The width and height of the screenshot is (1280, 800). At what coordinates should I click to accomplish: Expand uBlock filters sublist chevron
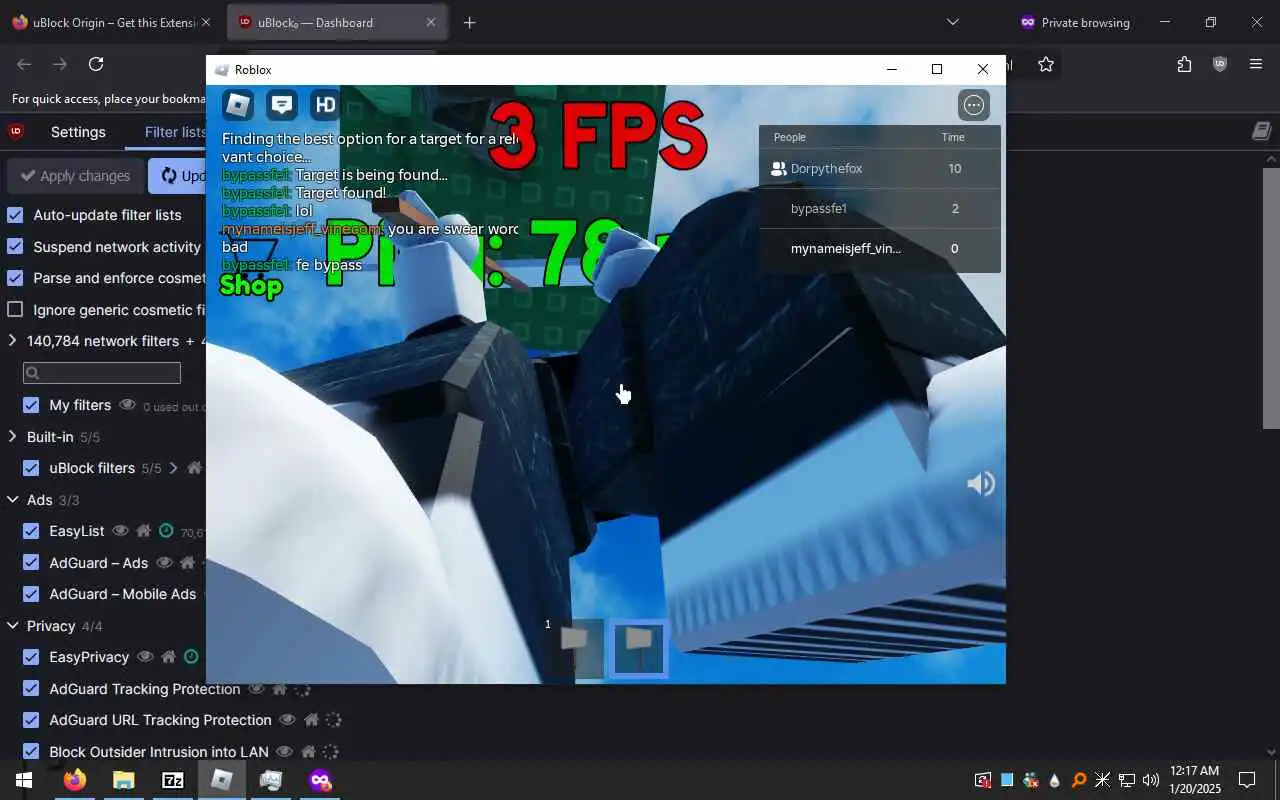173,468
